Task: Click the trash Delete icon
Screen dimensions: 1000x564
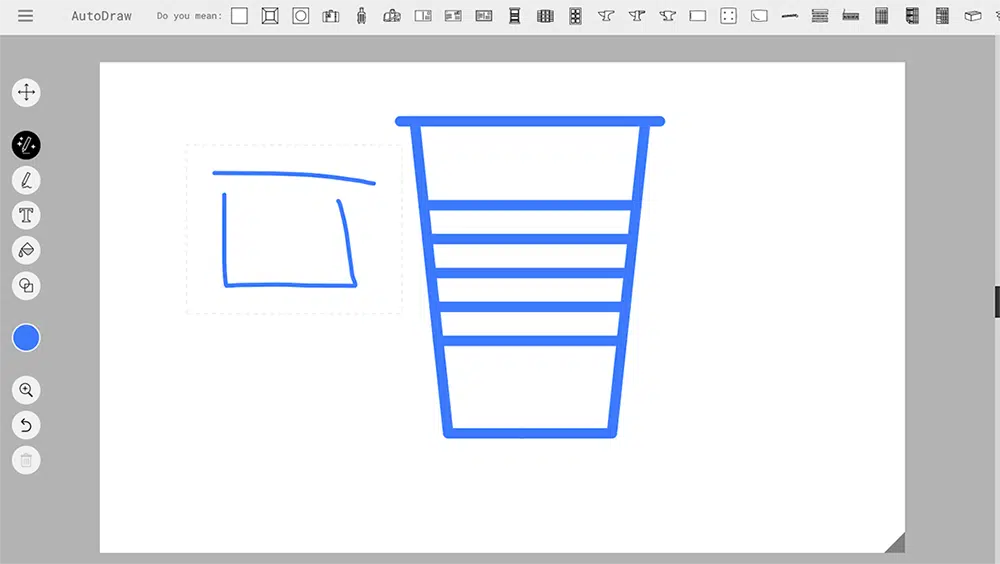Action: (26, 460)
